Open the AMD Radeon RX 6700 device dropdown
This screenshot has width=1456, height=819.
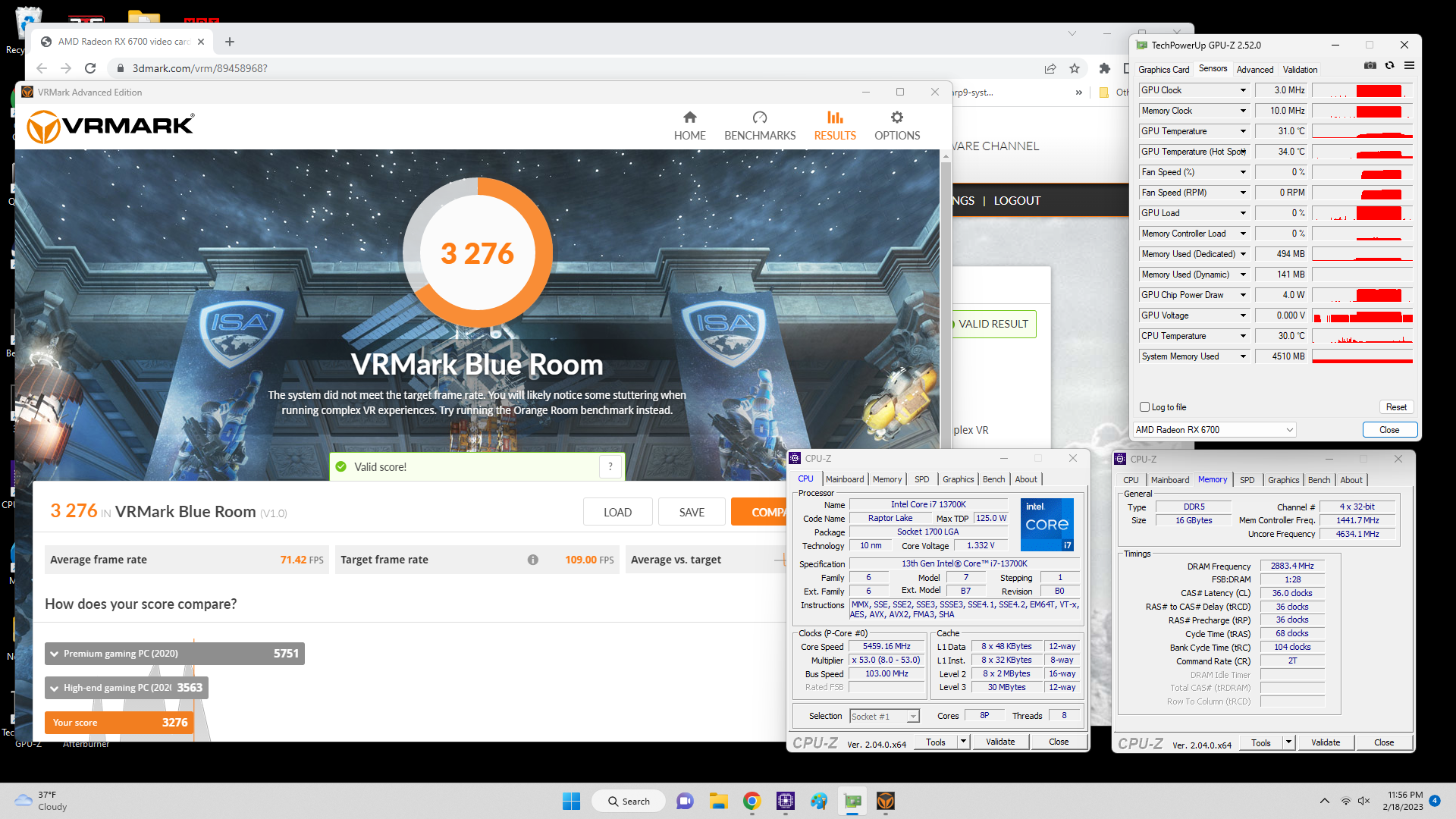[1214, 430]
